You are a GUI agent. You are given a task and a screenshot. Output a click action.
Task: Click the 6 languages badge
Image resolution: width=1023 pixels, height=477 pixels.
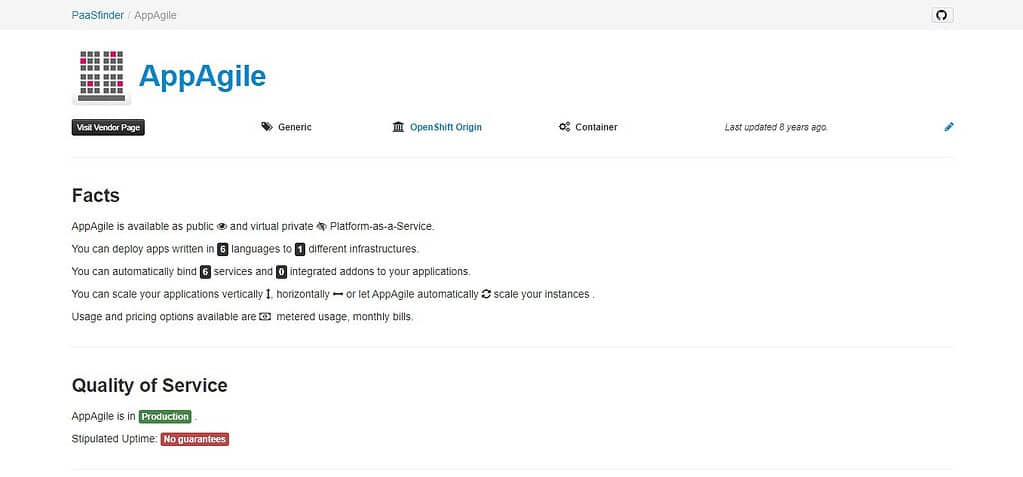pyautogui.click(x=223, y=249)
